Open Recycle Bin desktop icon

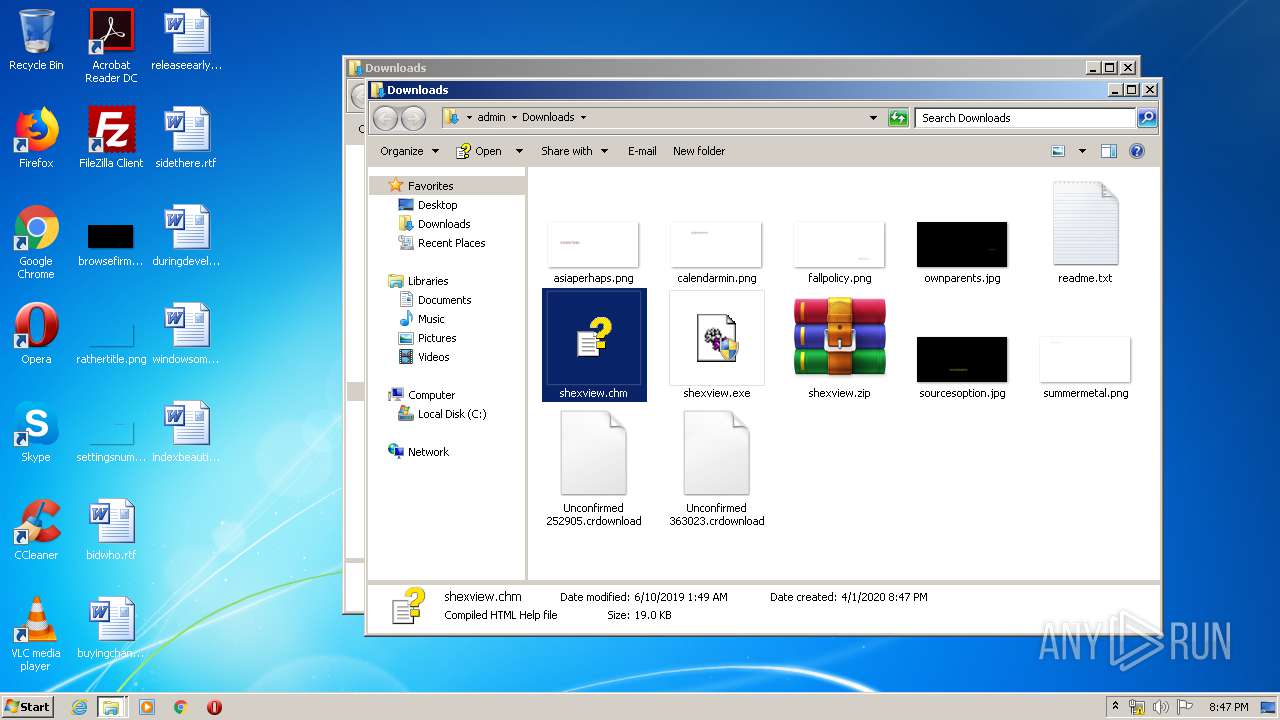[36, 40]
